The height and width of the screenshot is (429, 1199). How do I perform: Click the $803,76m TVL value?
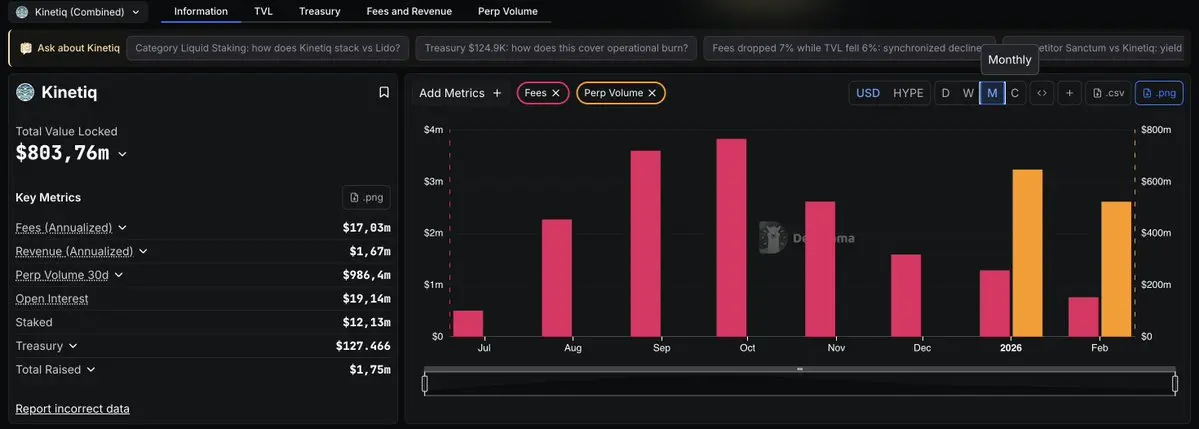tap(63, 153)
